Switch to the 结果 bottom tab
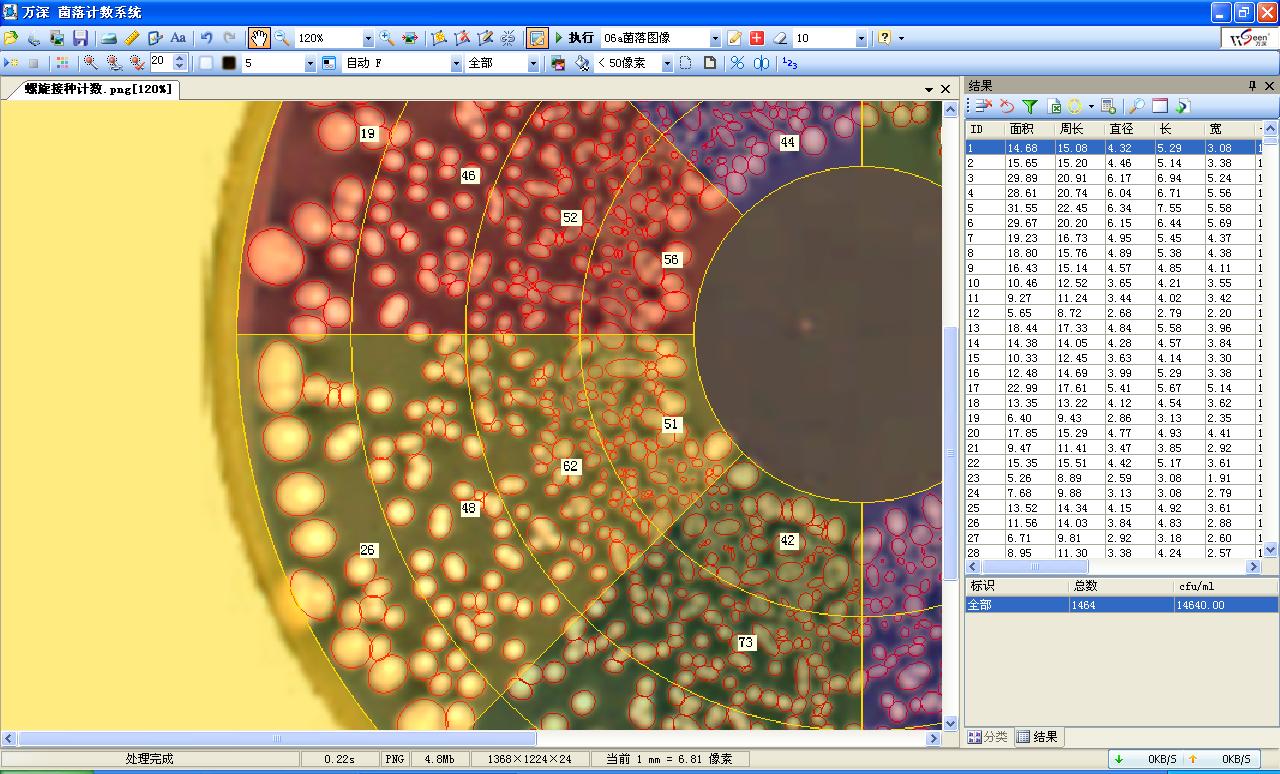 point(1038,737)
